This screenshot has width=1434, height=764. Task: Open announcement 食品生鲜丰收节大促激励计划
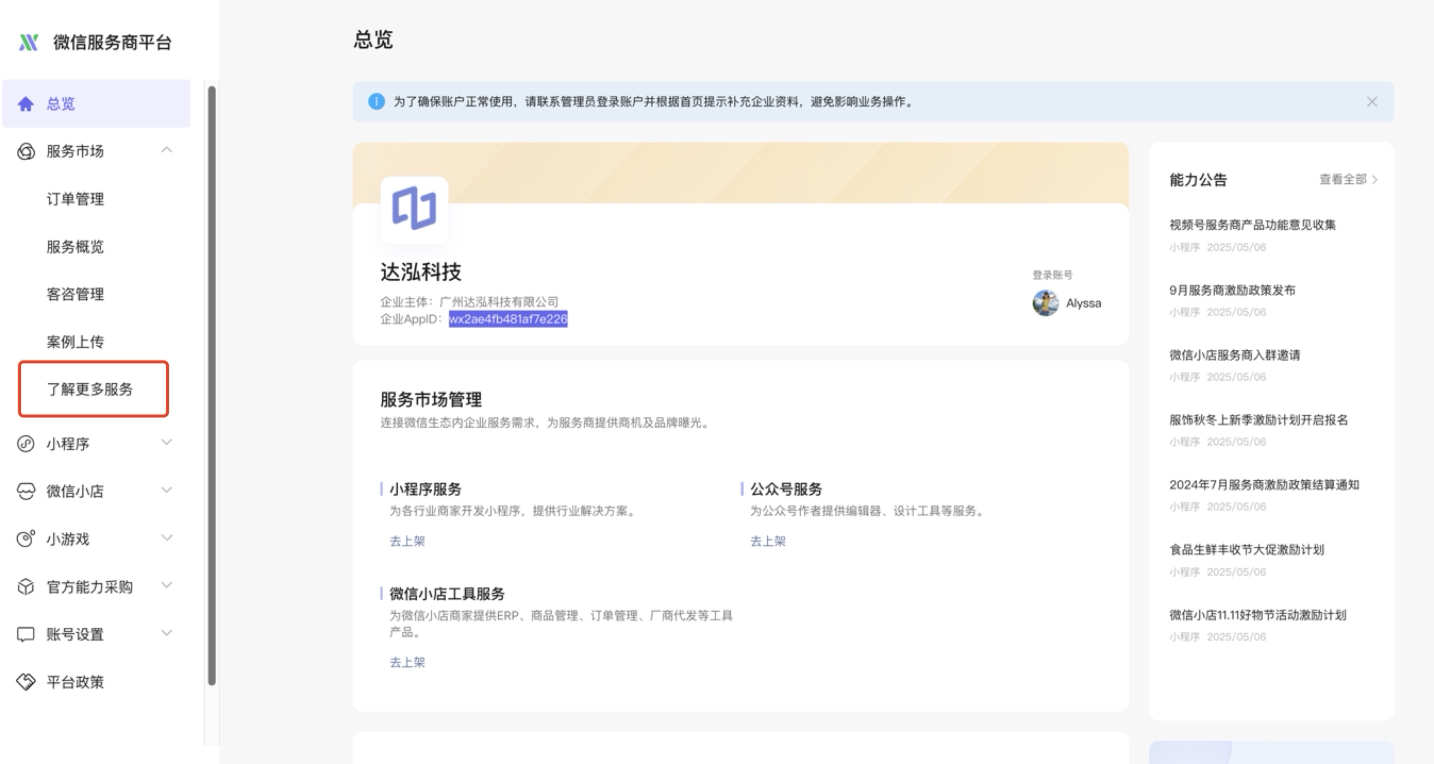pyautogui.click(x=1247, y=550)
